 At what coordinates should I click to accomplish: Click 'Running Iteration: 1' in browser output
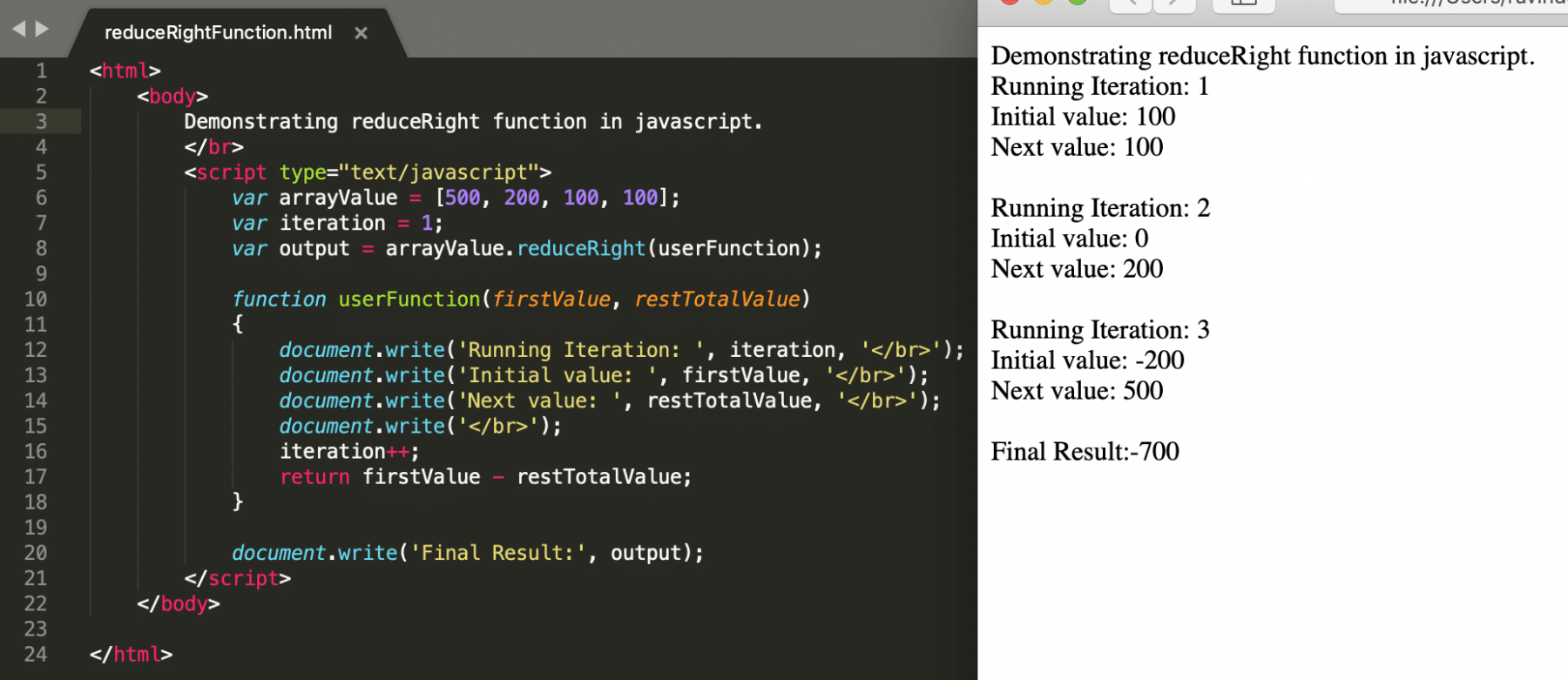[1100, 86]
